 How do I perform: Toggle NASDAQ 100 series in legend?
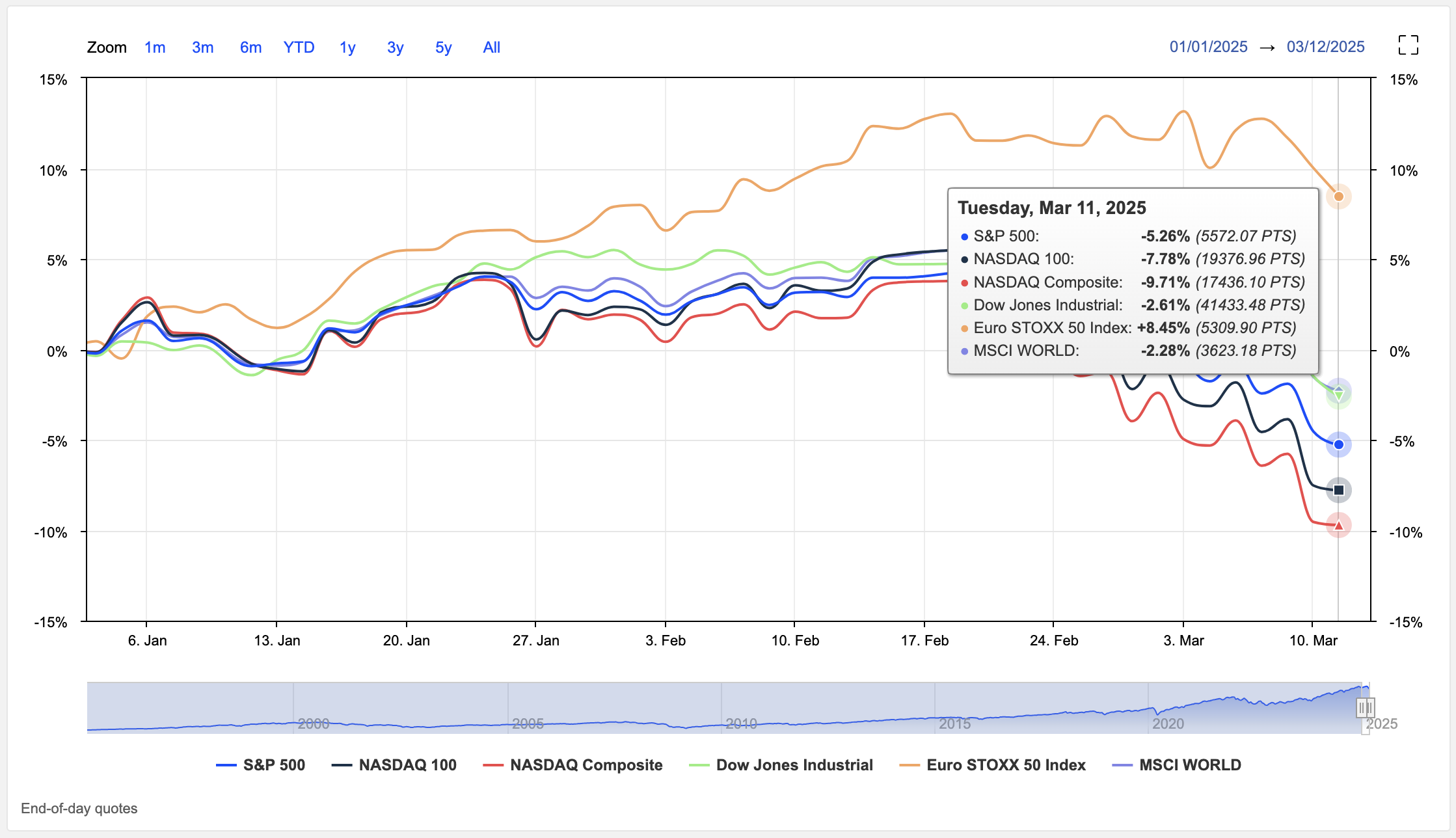tap(394, 765)
